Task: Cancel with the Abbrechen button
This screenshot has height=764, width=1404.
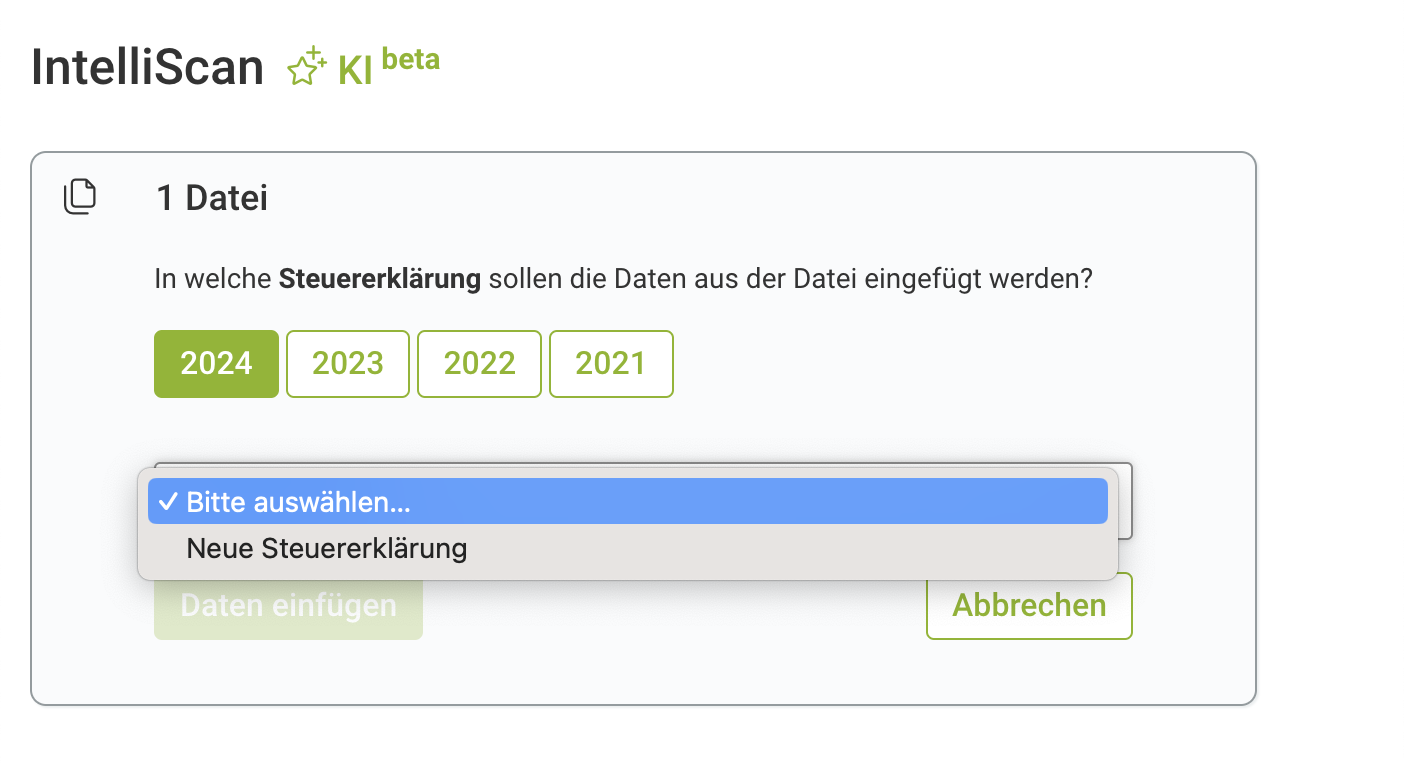Action: pyautogui.click(x=1029, y=606)
